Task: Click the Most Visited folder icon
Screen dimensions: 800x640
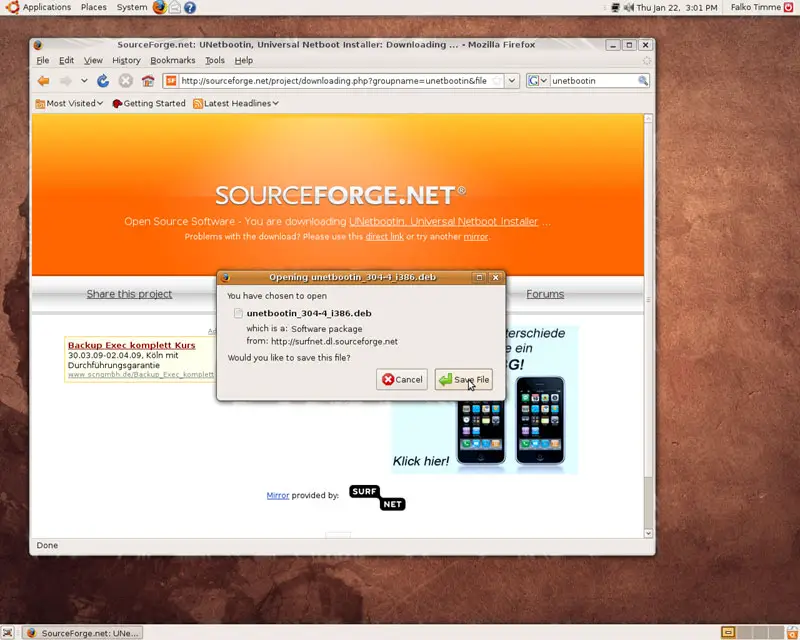Action: [40, 104]
